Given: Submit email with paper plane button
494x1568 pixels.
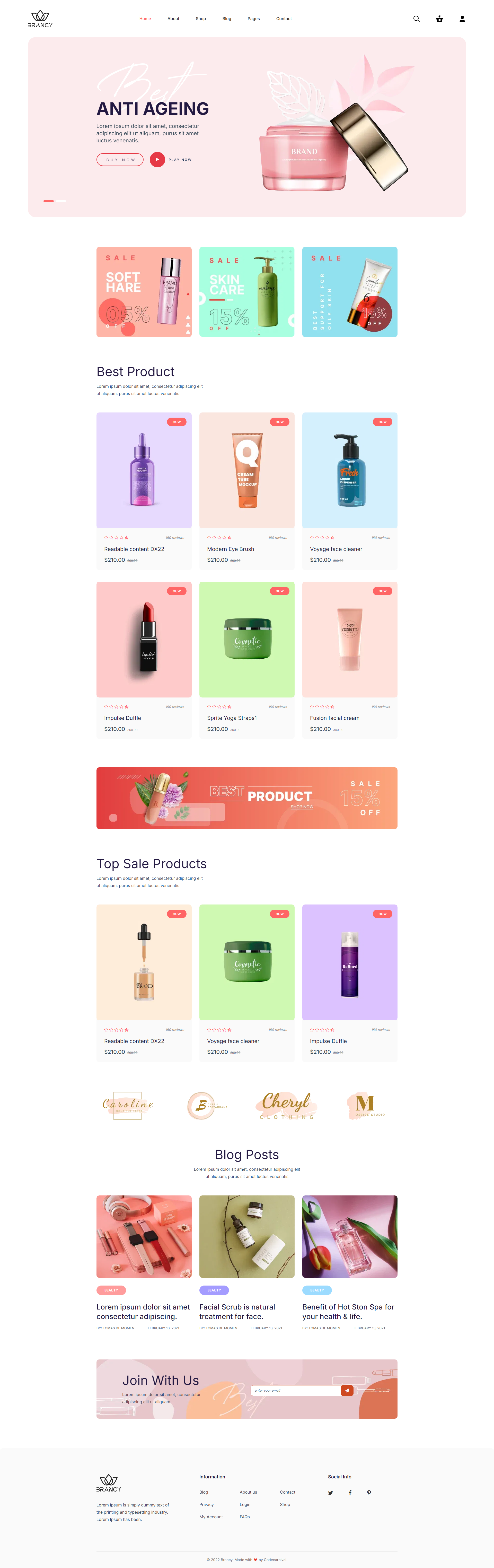Looking at the screenshot, I should tap(347, 1390).
